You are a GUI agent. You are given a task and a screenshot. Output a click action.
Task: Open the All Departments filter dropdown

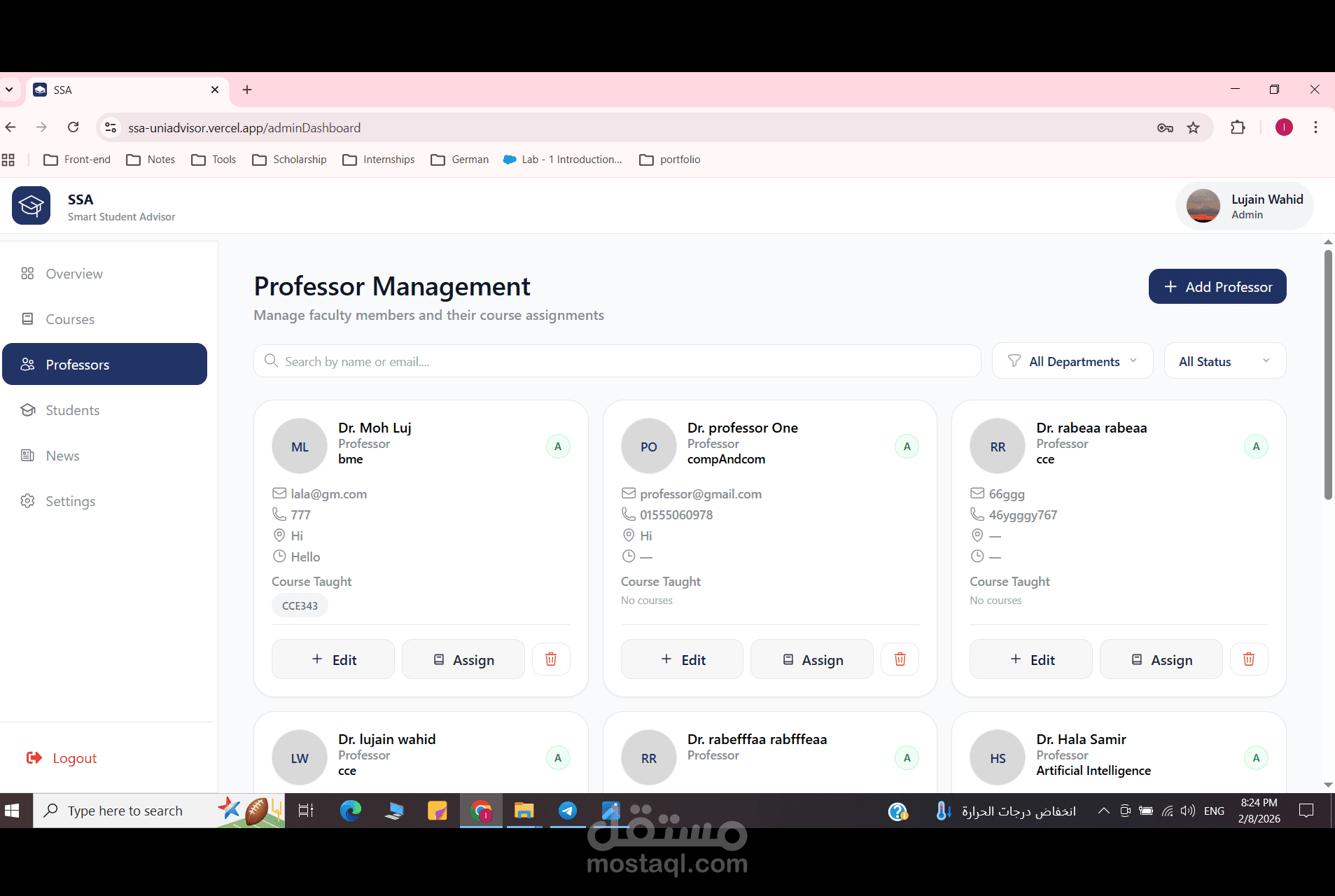(x=1072, y=361)
